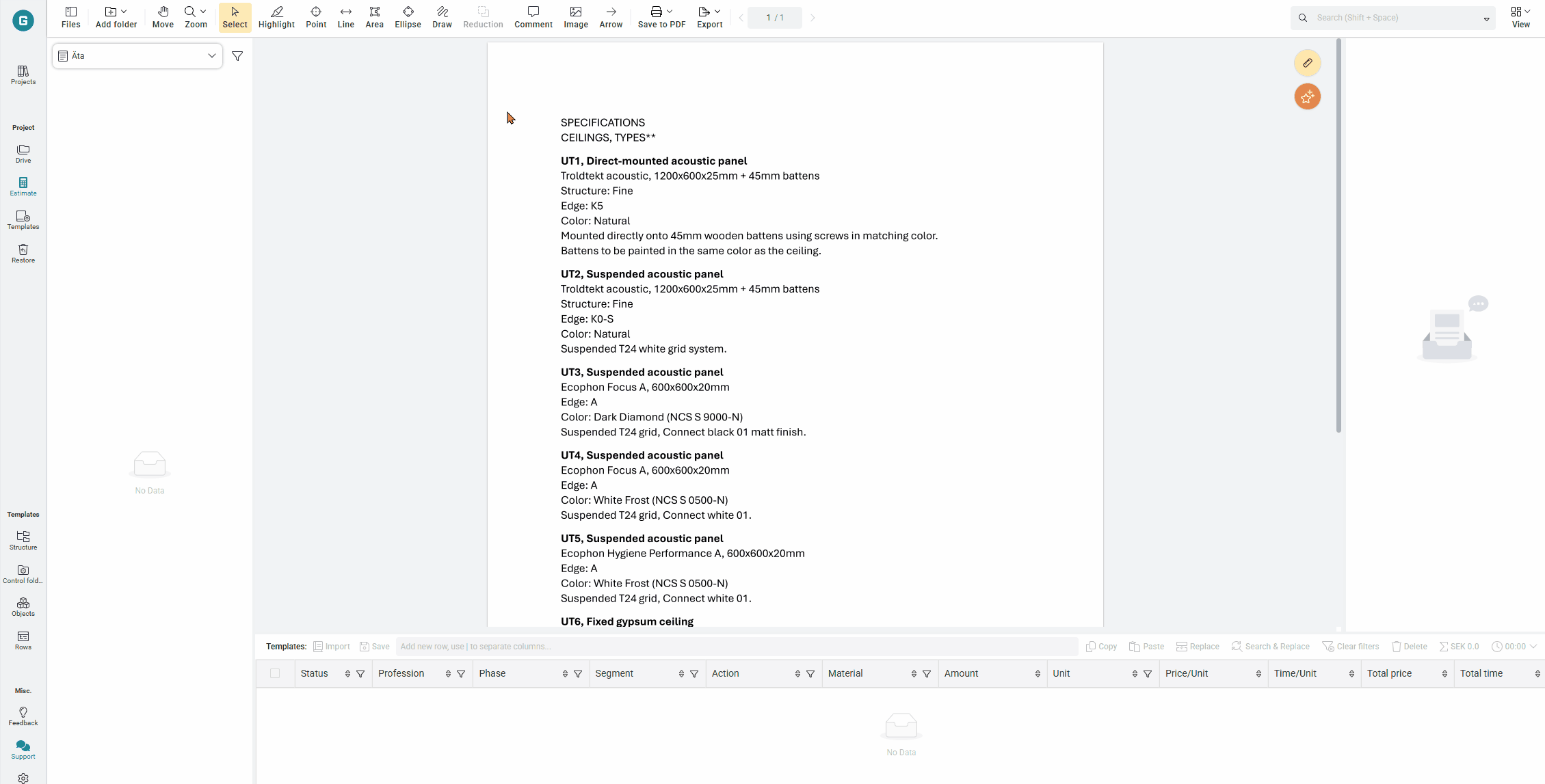This screenshot has width=1545, height=784.
Task: Click the yellow ruler round button
Action: click(x=1307, y=63)
